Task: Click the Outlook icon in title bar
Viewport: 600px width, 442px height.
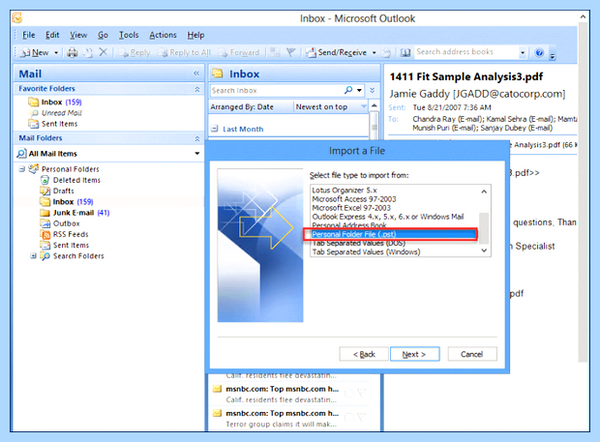Action: 17,18
